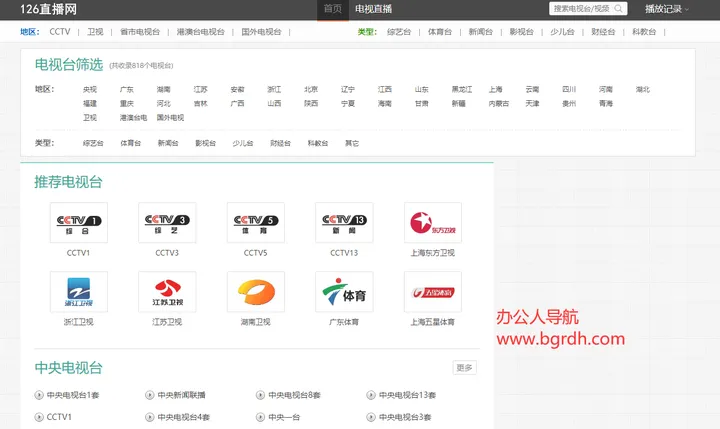Click the 湖南卫视 caption under logo

tap(256, 322)
